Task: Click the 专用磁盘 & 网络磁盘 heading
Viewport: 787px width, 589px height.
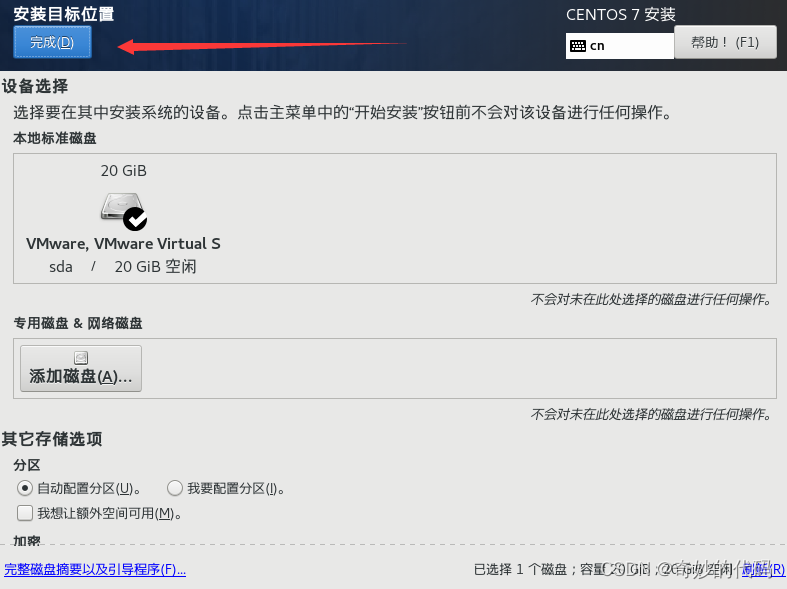Action: [x=78, y=323]
